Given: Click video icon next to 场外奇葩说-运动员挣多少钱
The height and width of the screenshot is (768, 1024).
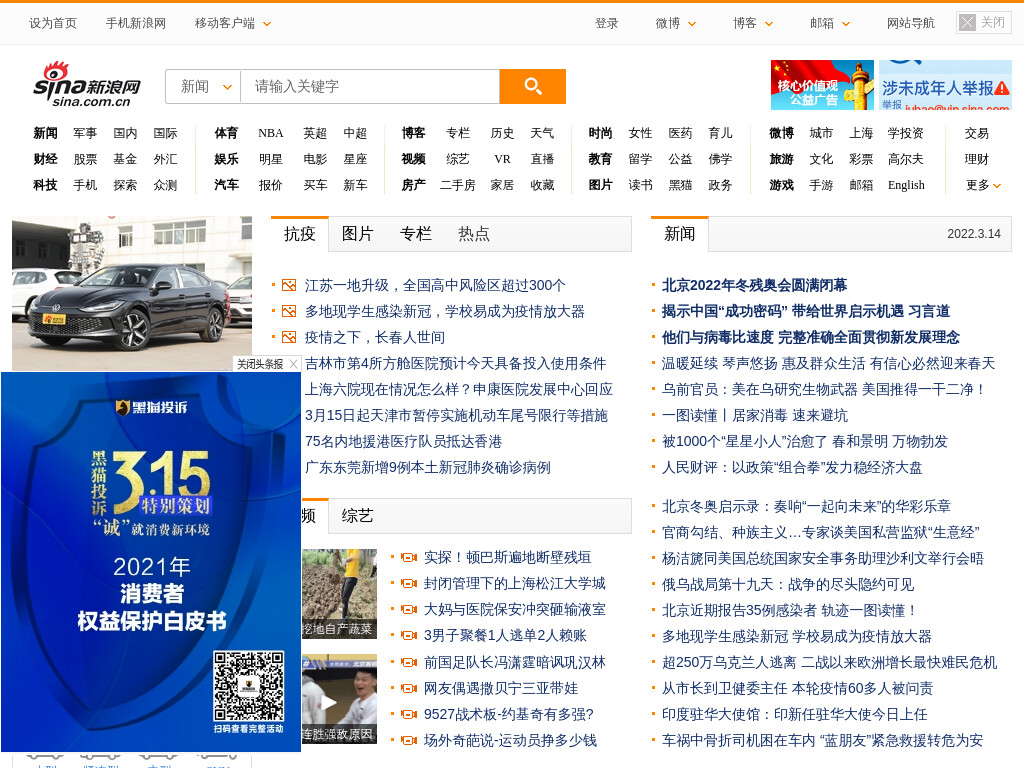Looking at the screenshot, I should [409, 741].
